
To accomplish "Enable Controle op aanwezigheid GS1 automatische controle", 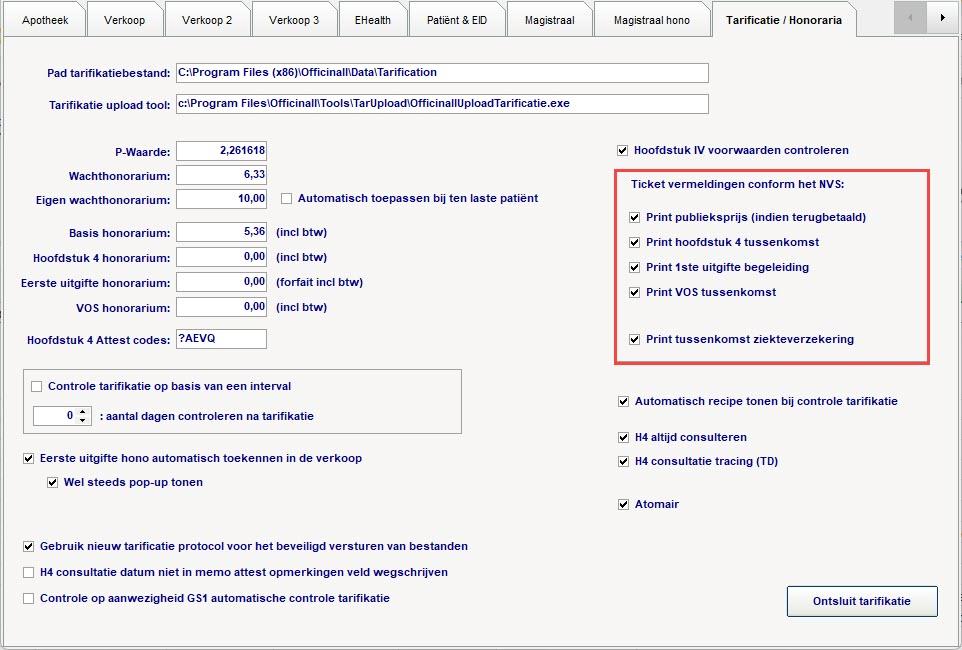I will [x=28, y=599].
